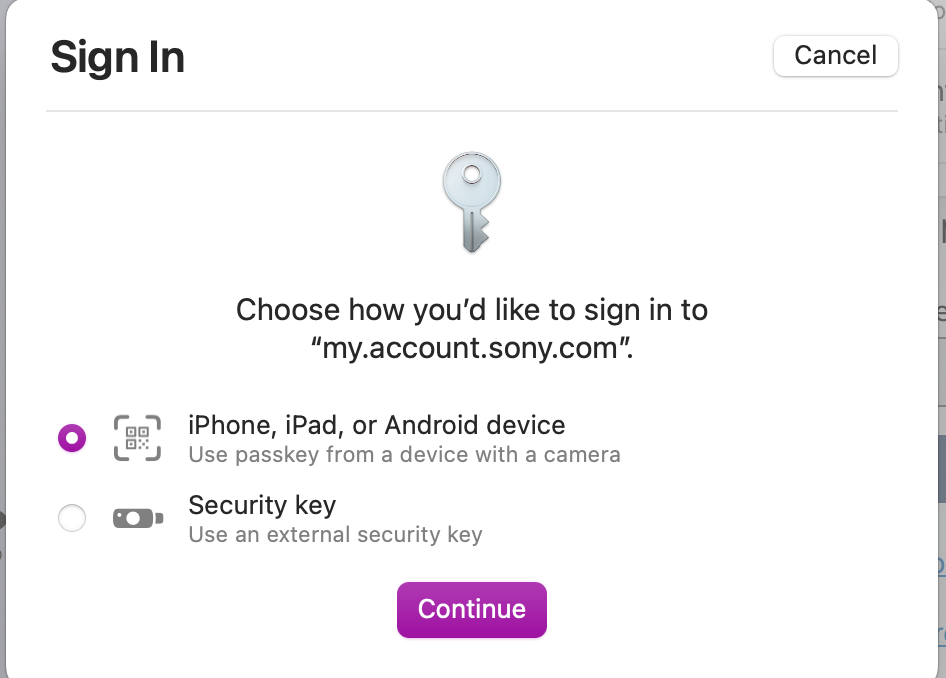Click the "my.account.sony.com" domain text
This screenshot has height=678, width=946.
click(x=471, y=349)
